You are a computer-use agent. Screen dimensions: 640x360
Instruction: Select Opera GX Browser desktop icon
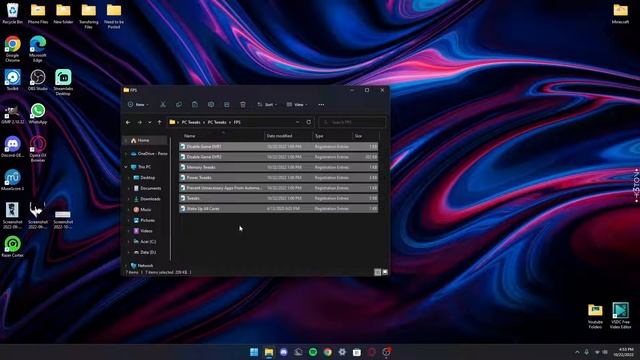[38, 149]
